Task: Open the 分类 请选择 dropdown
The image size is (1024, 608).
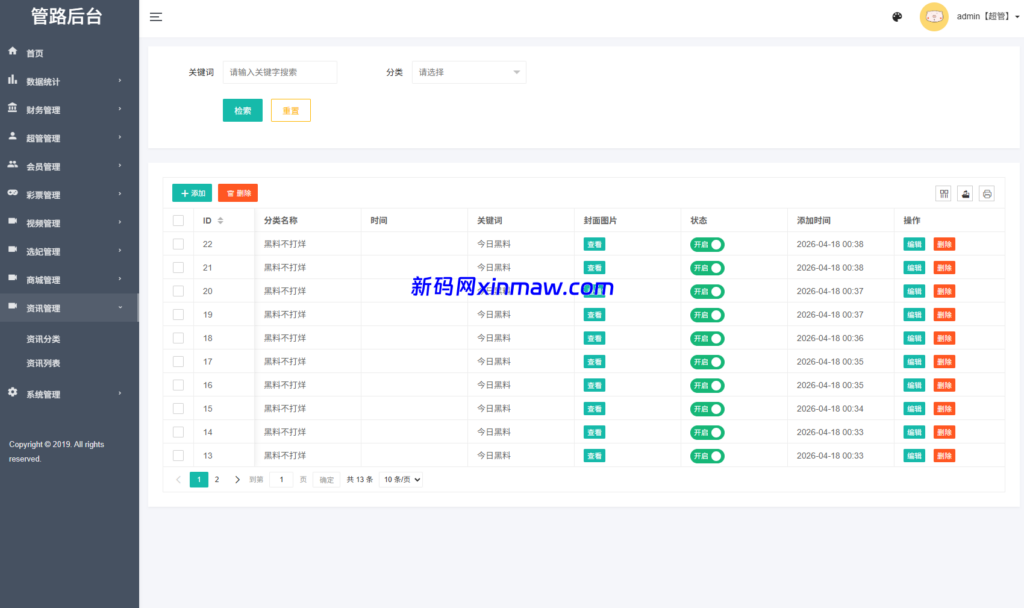Action: (x=469, y=72)
